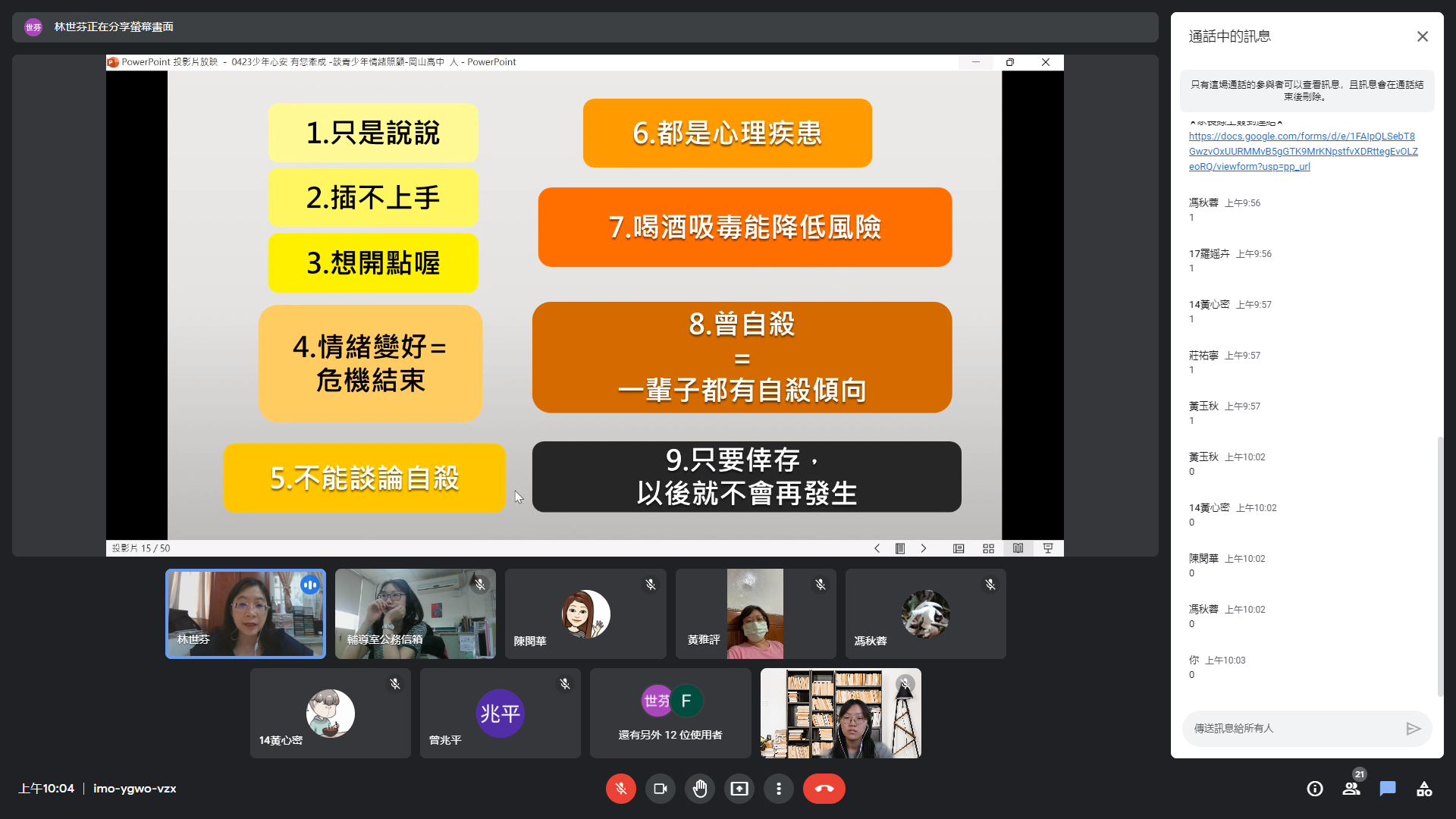This screenshot has width=1456, height=819.
Task: Close the in-call messages panel
Action: (x=1423, y=36)
